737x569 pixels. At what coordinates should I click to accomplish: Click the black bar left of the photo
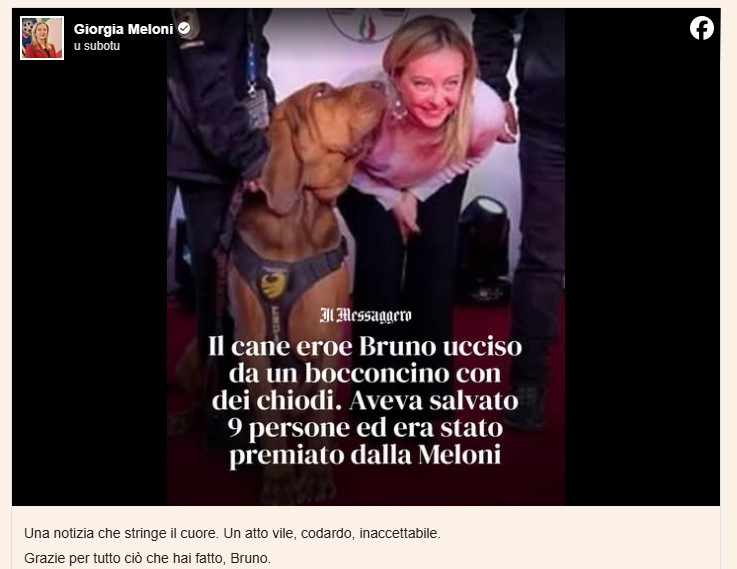89,282
